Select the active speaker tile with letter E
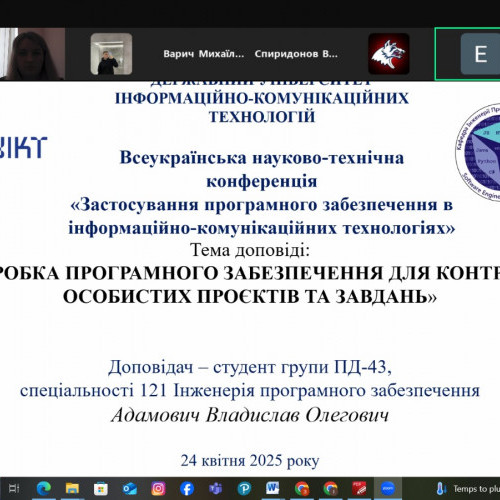The height and width of the screenshot is (500, 500). [x=468, y=54]
